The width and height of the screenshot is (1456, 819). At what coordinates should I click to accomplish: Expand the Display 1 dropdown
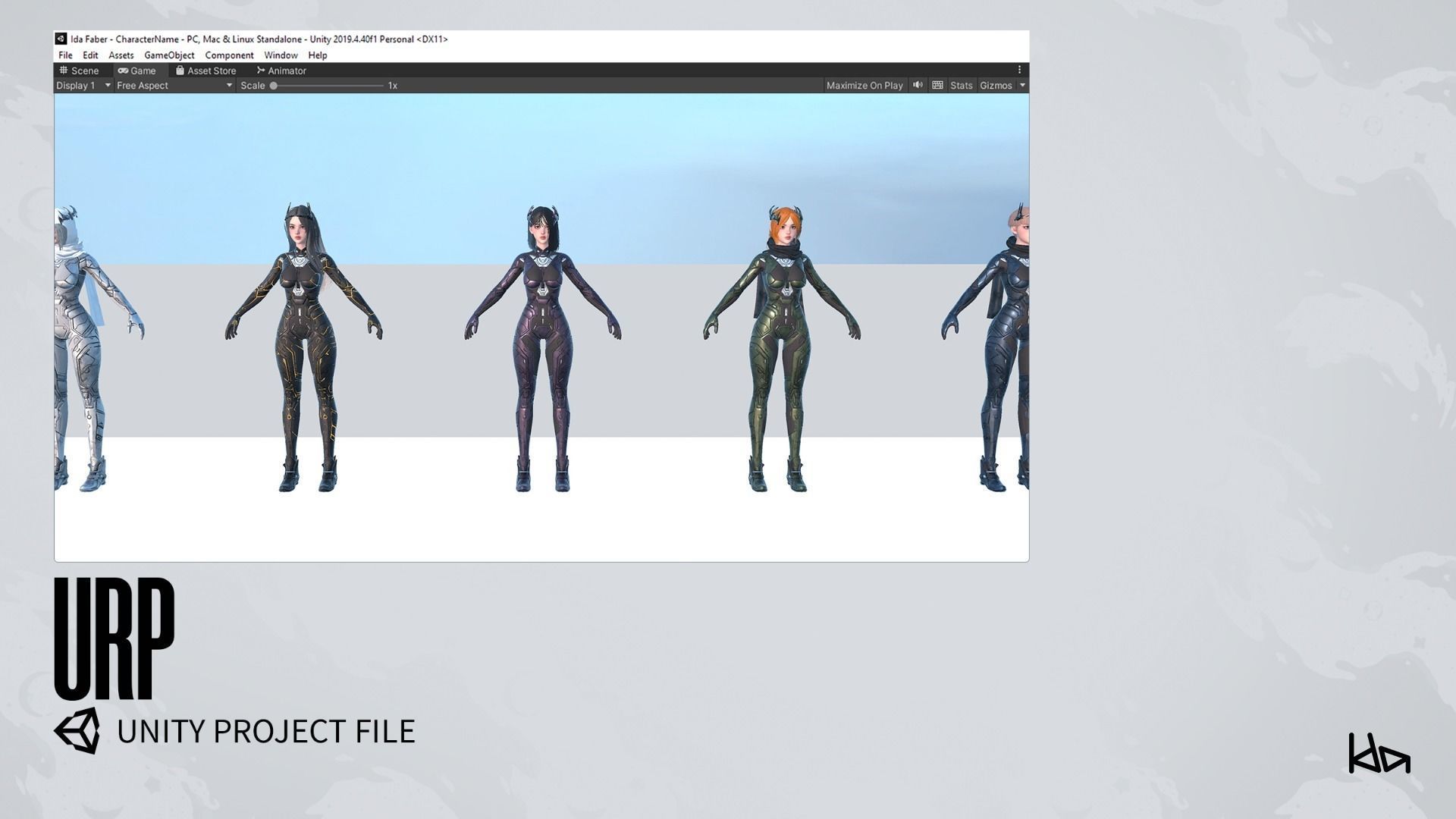83,86
